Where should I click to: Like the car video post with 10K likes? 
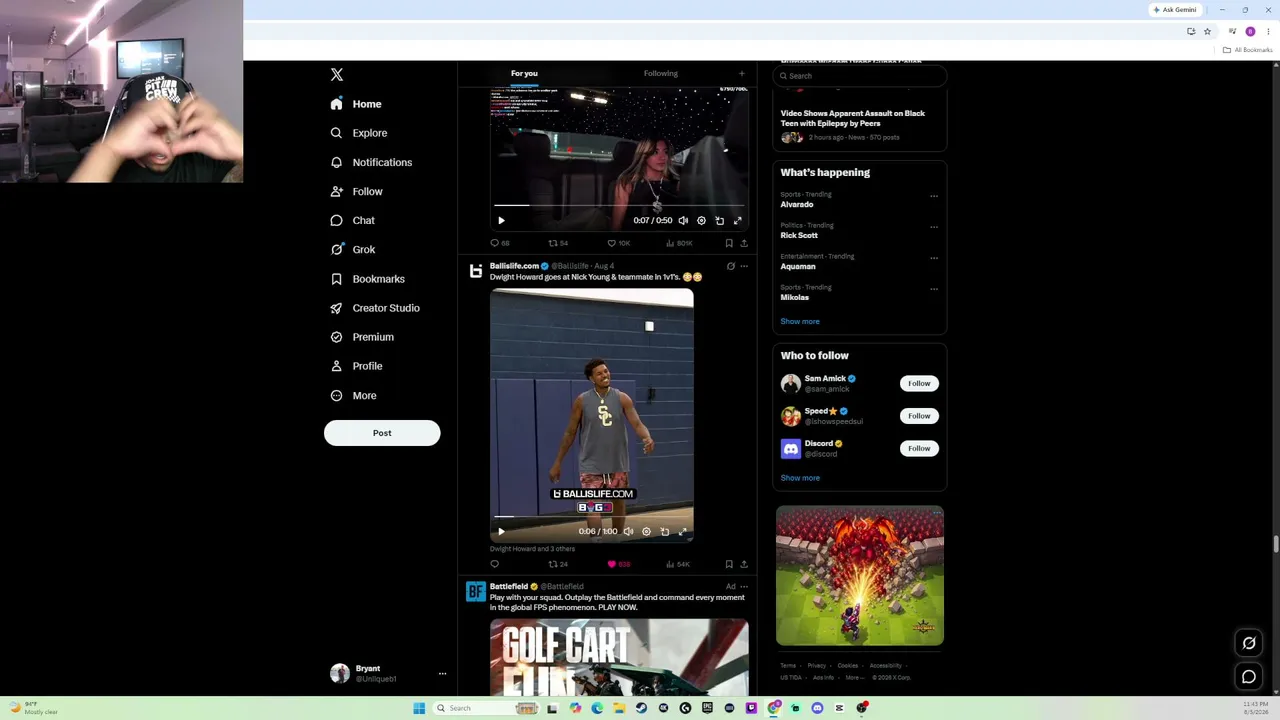[619, 243]
